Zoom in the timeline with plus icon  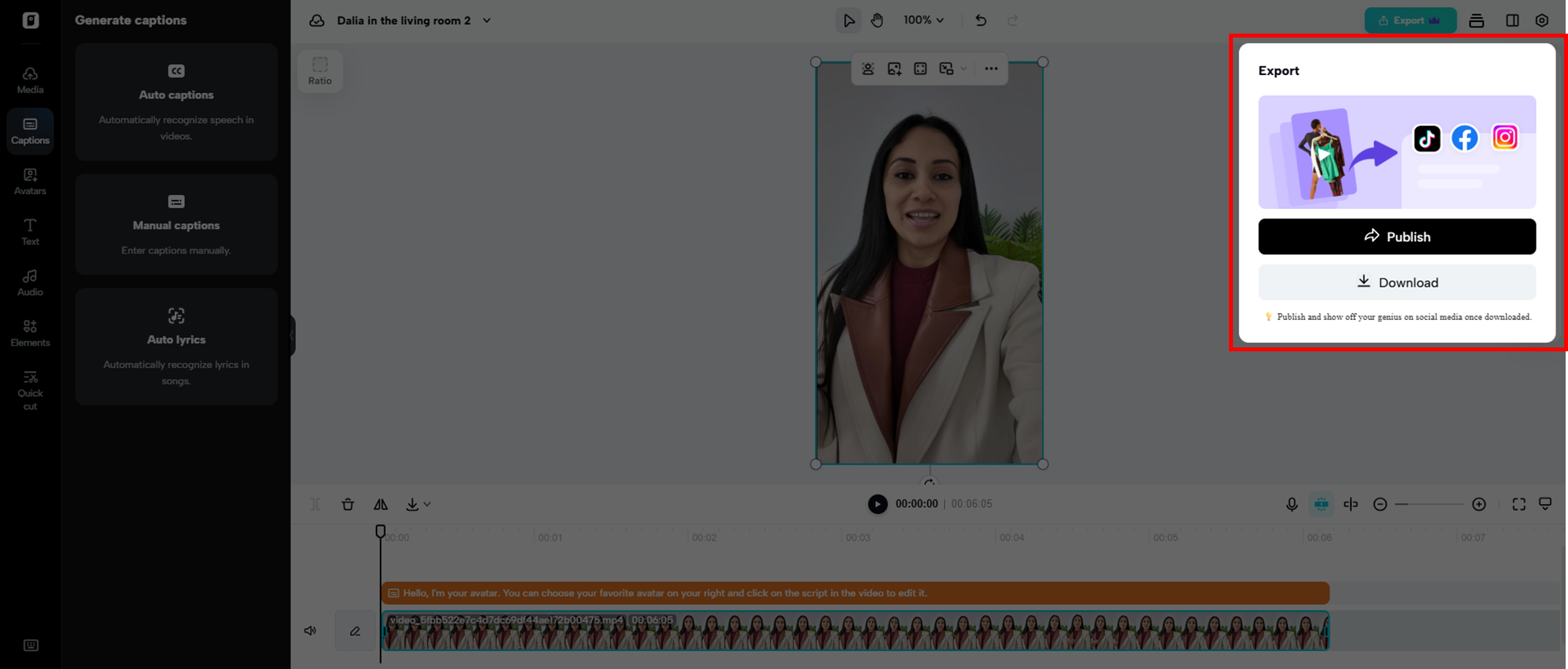coord(1479,505)
